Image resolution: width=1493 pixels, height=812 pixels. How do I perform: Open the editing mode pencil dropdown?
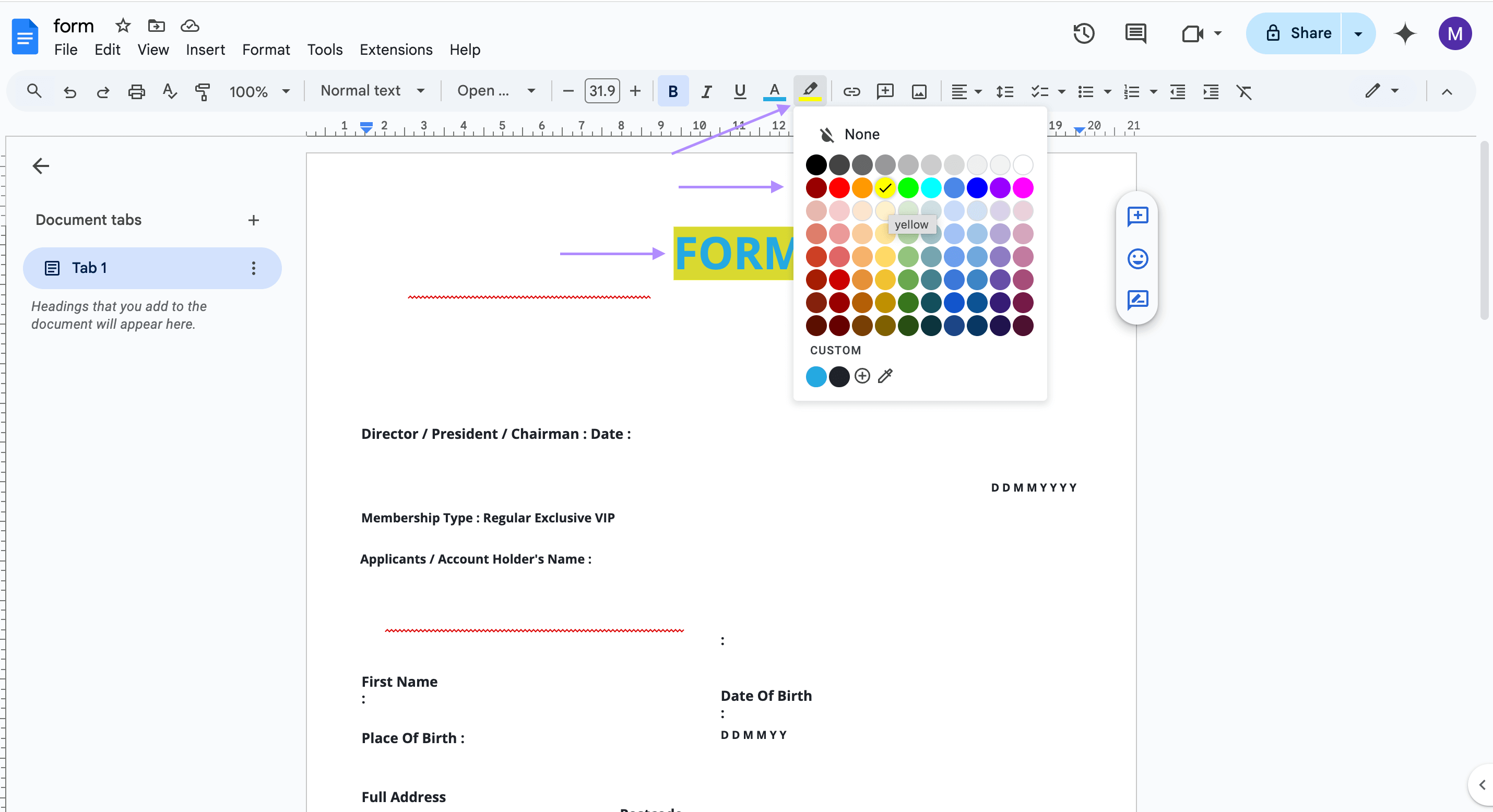coord(1382,91)
